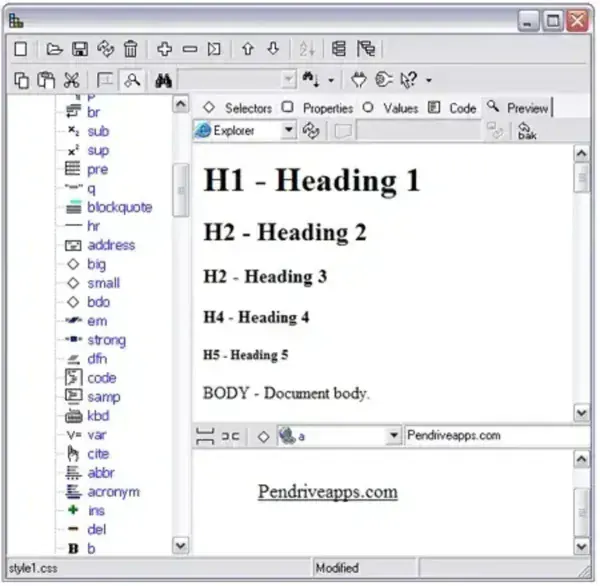The width and height of the screenshot is (600, 586).
Task: Refresh the preview using the refresh icon
Action: (311, 131)
